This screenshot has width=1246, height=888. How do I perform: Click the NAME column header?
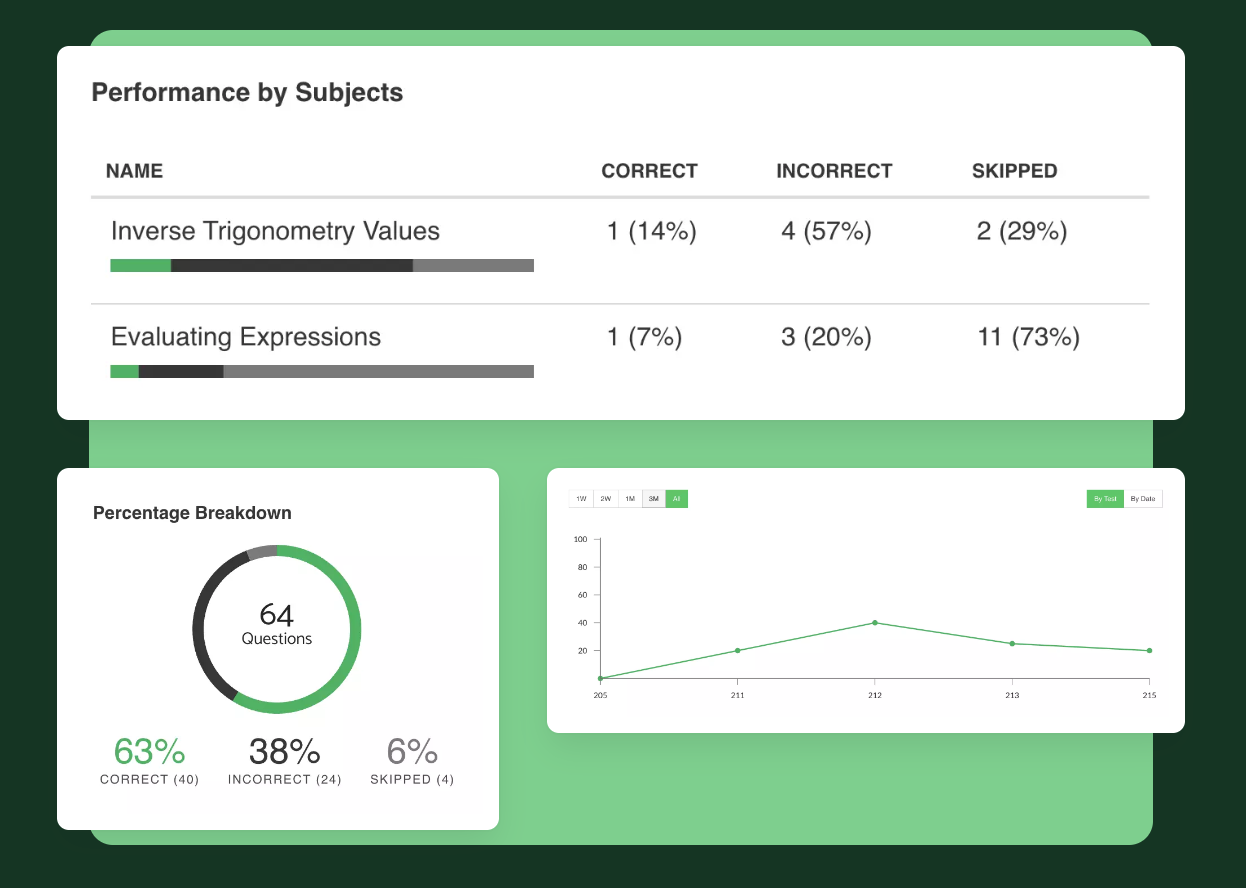tap(134, 171)
